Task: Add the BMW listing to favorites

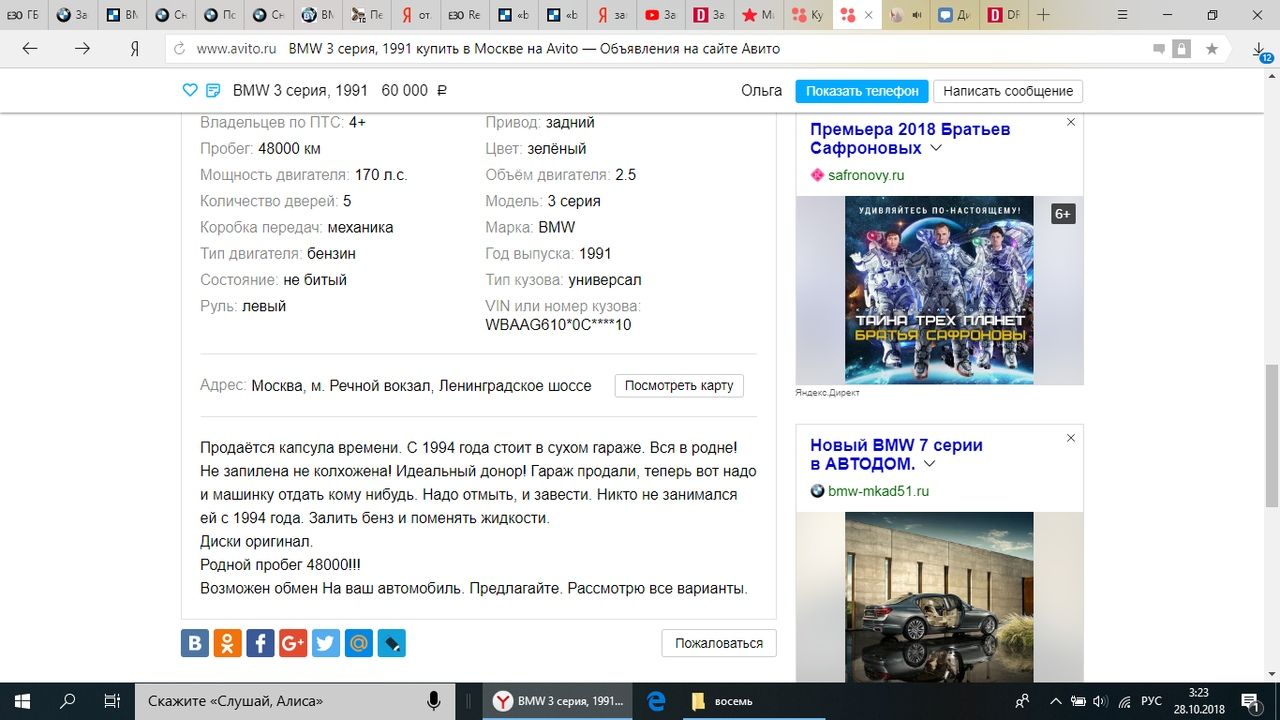Action: pyautogui.click(x=190, y=90)
